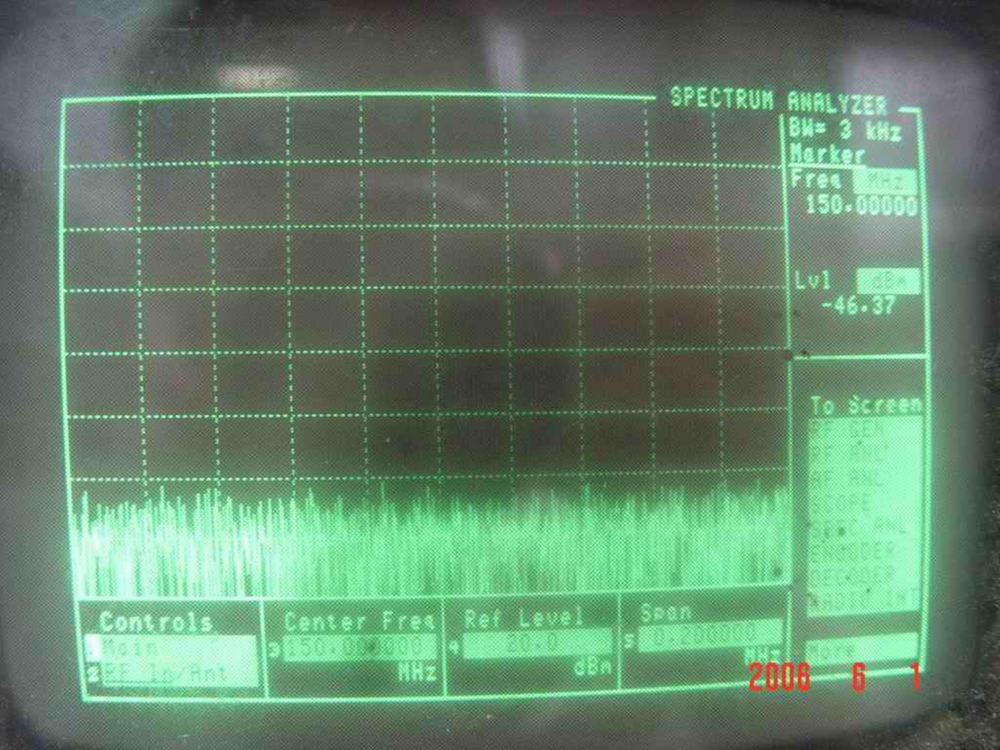Click the noise trace in spectrum display

(425, 545)
